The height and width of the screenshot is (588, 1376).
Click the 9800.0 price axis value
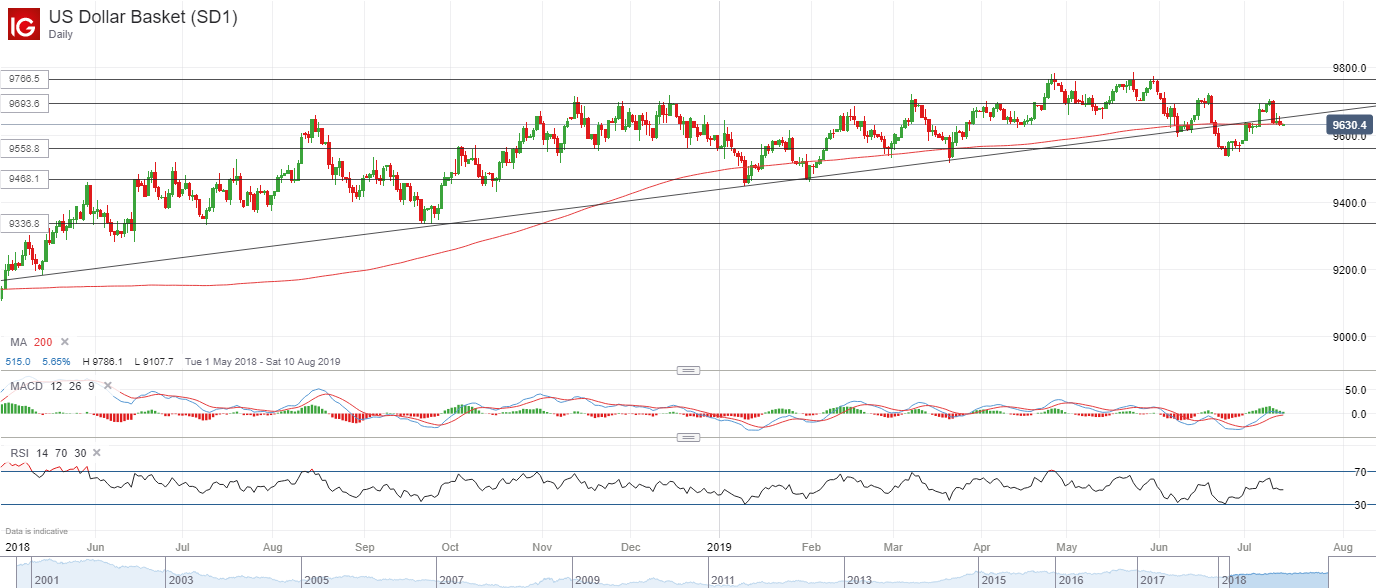[x=1348, y=69]
